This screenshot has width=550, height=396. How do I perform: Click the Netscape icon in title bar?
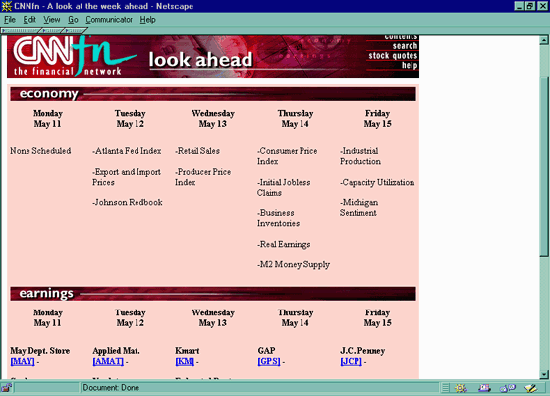pyautogui.click(x=6, y=6)
